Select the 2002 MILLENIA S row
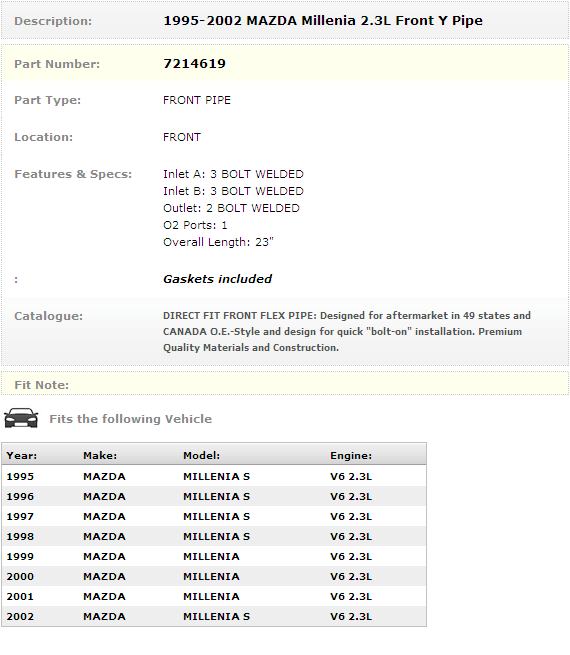The height and width of the screenshot is (655, 570). [214, 617]
